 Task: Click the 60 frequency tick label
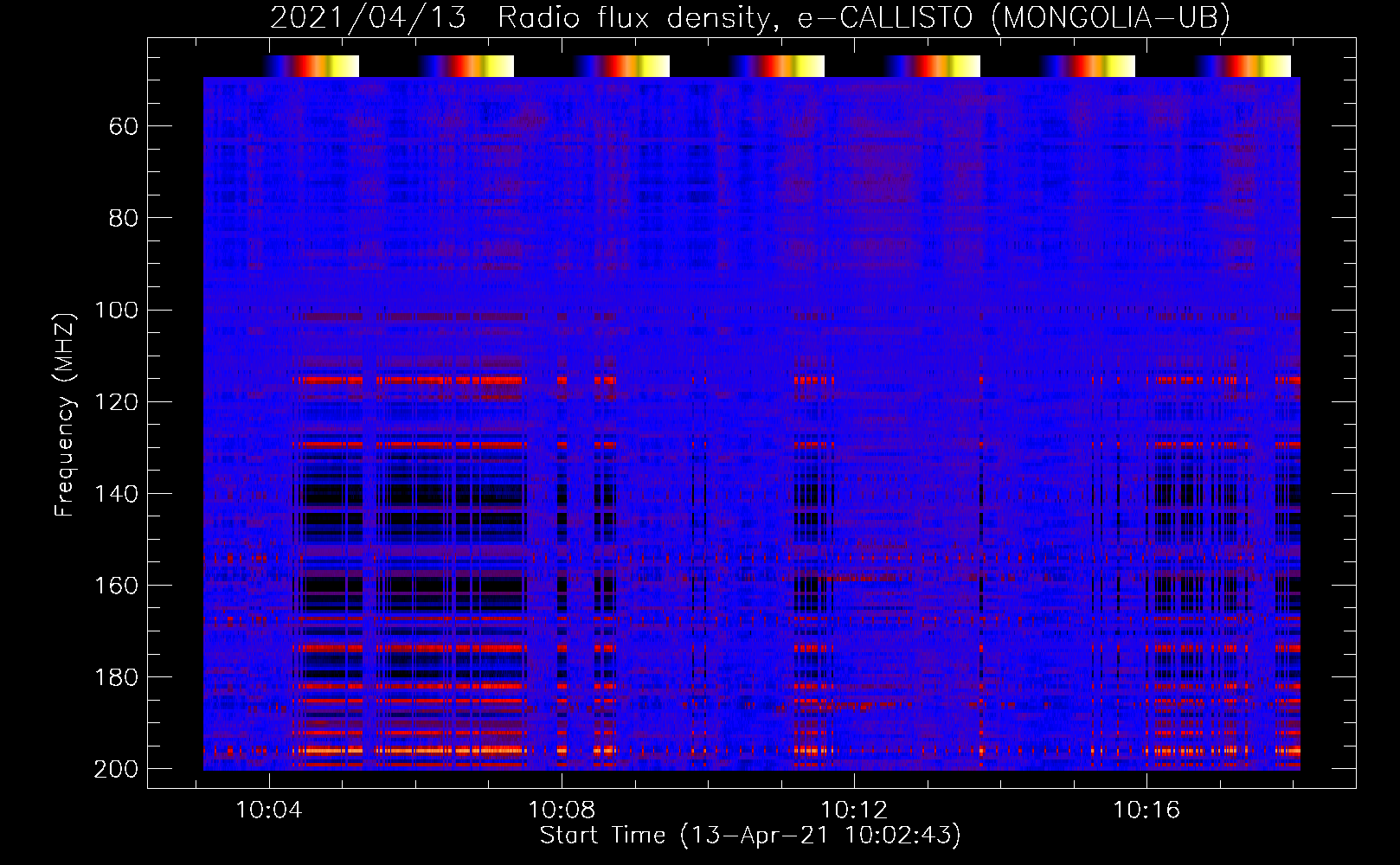[x=124, y=126]
